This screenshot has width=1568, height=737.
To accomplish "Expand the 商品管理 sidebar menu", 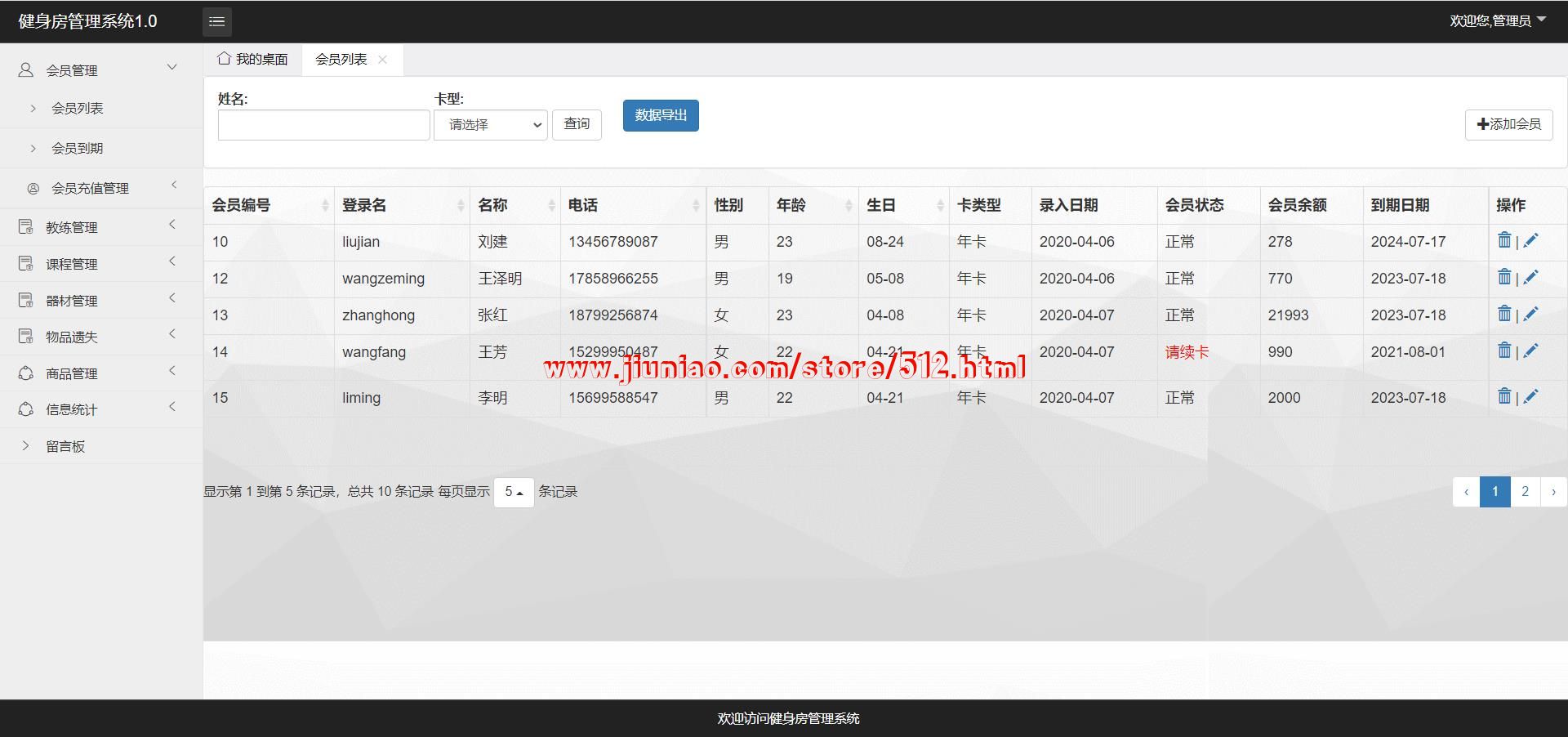I will 98,373.
